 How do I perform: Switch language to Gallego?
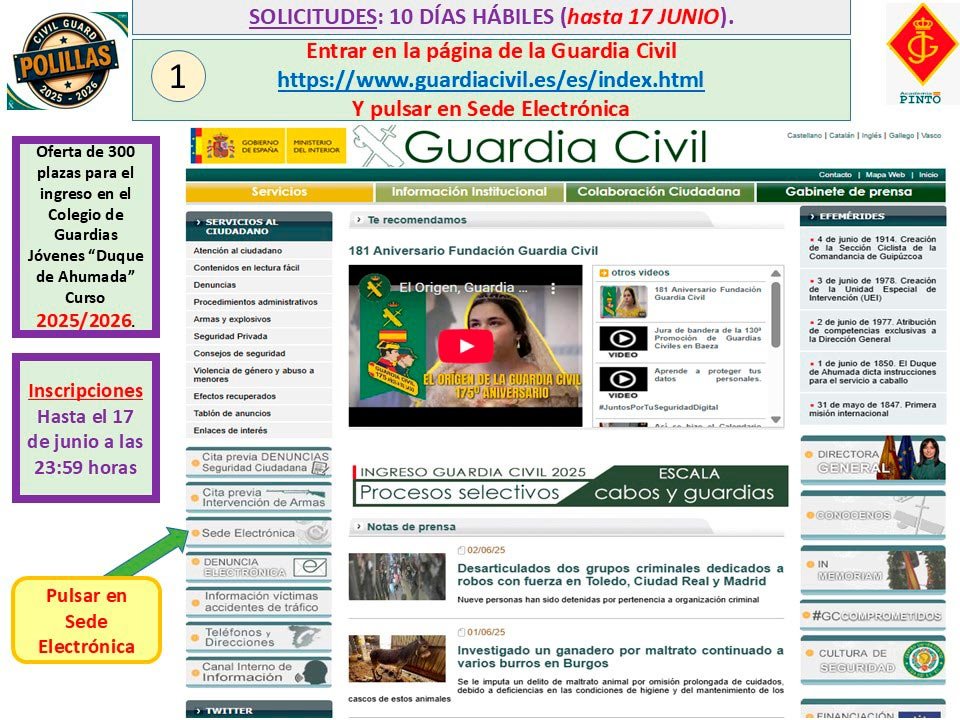point(901,135)
